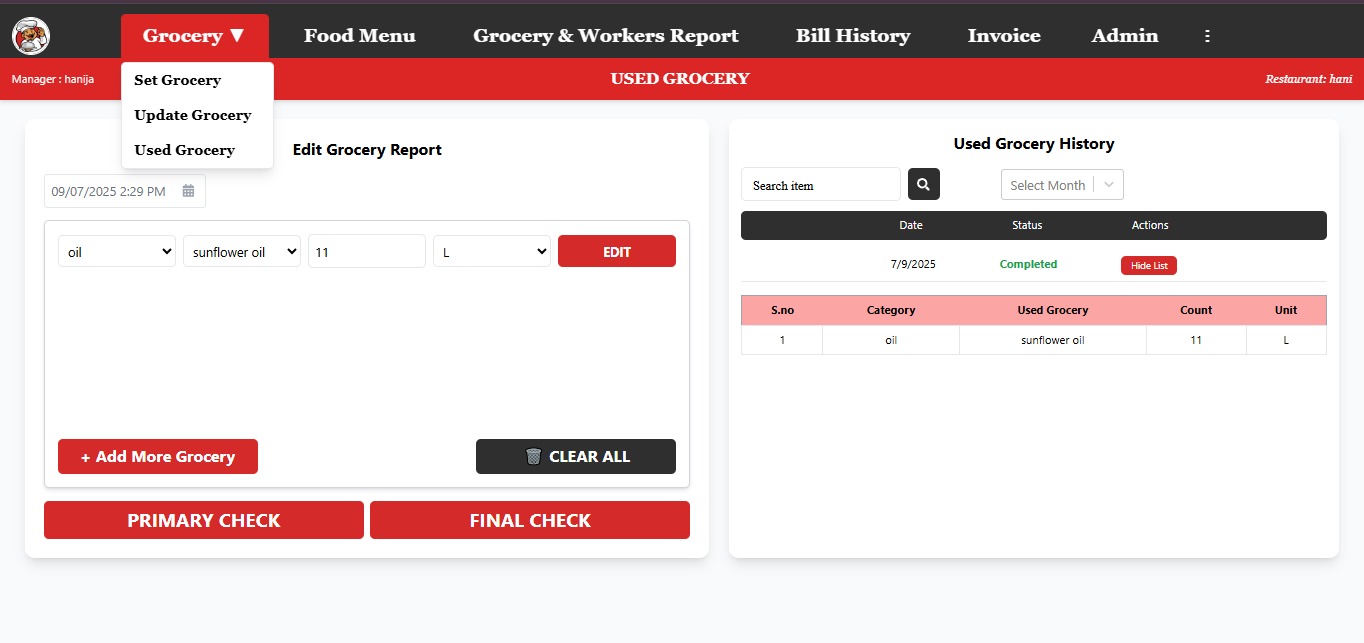
Task: Select Update Grocery menu entry
Action: [193, 115]
